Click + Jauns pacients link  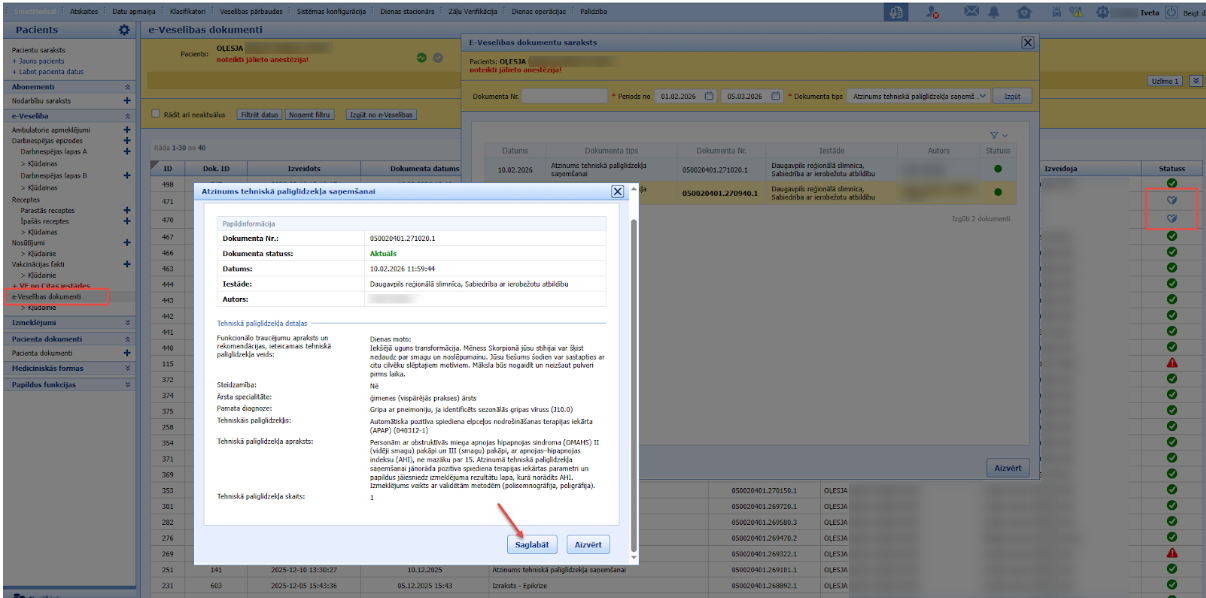38,61
